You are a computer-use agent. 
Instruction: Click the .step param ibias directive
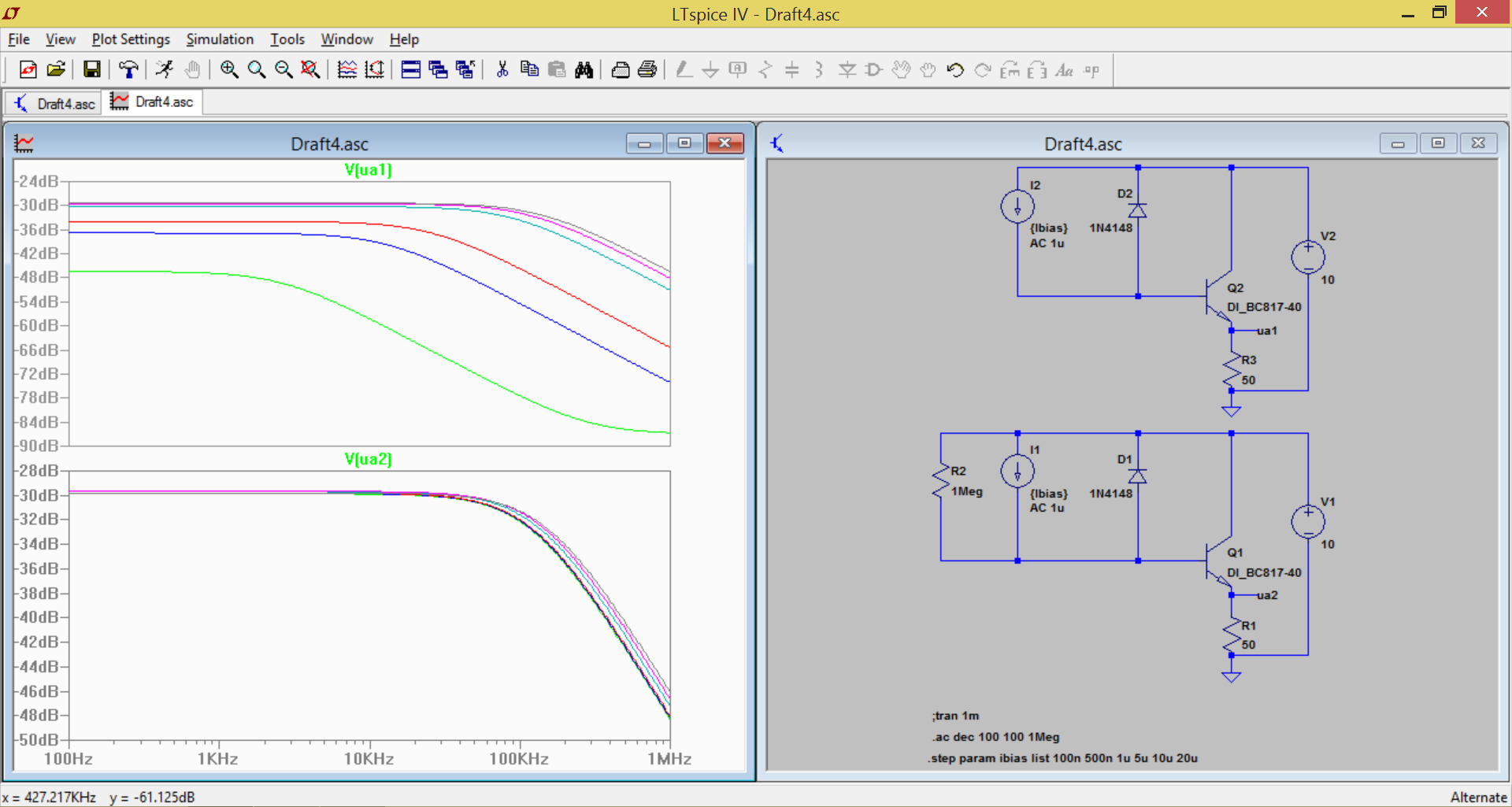(x=1062, y=758)
